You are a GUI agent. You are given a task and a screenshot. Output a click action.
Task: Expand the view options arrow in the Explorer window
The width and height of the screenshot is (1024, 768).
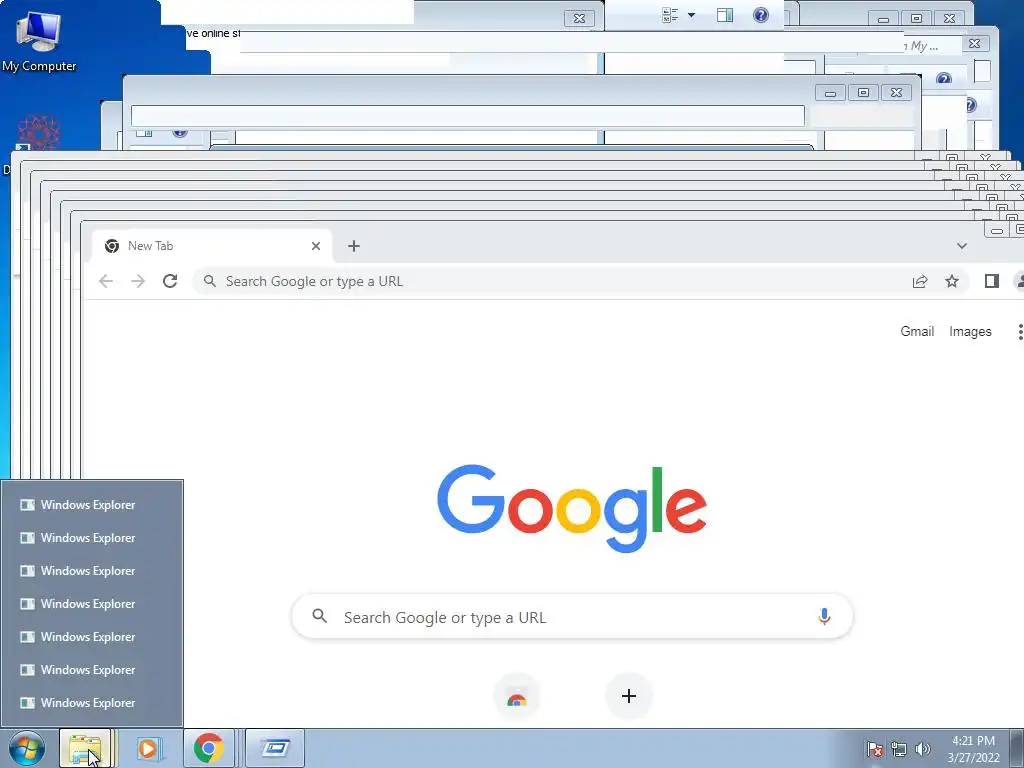click(x=692, y=15)
